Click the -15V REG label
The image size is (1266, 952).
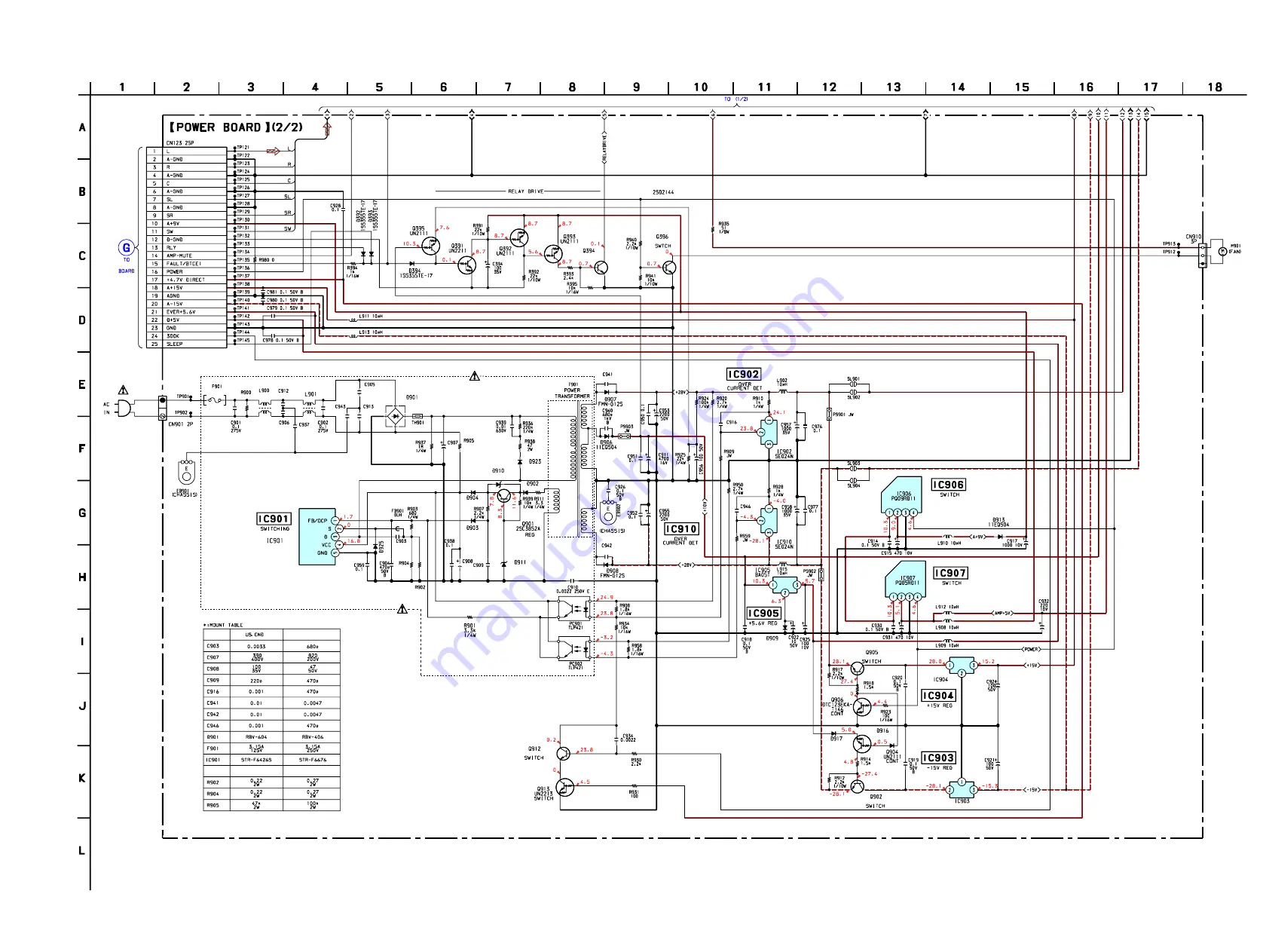click(x=940, y=768)
